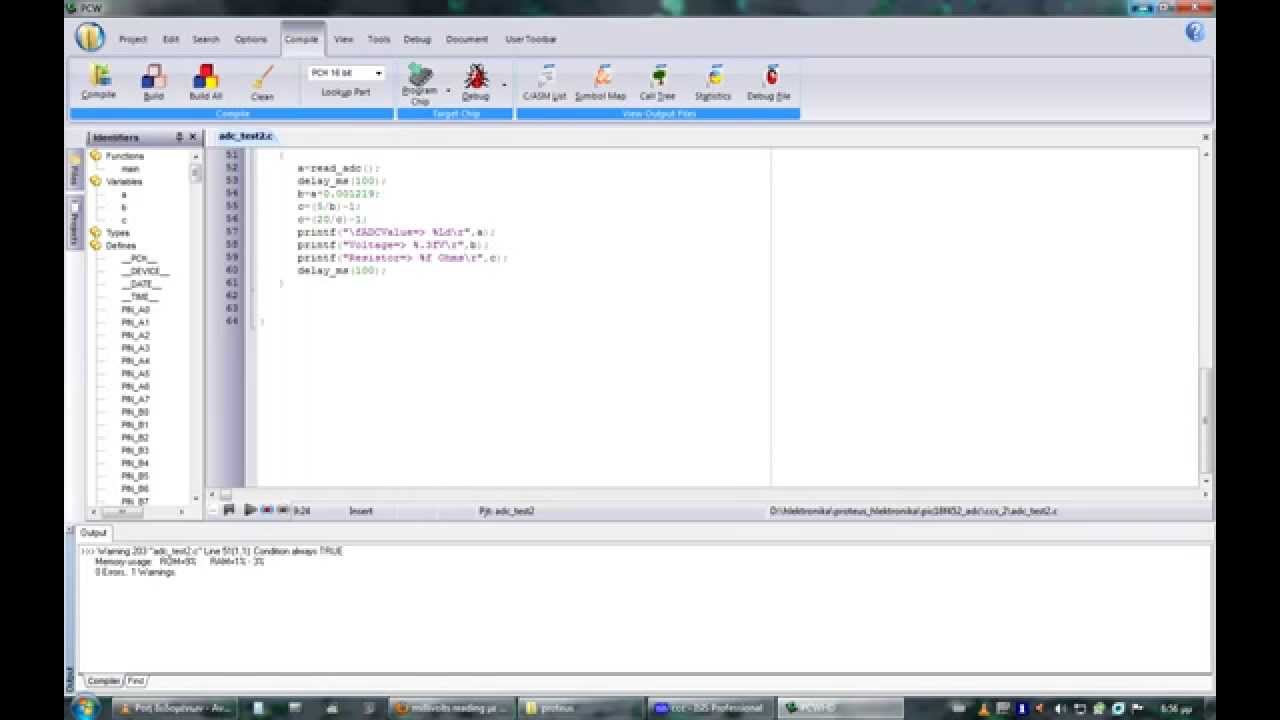Open the Project menu tab

(133, 39)
